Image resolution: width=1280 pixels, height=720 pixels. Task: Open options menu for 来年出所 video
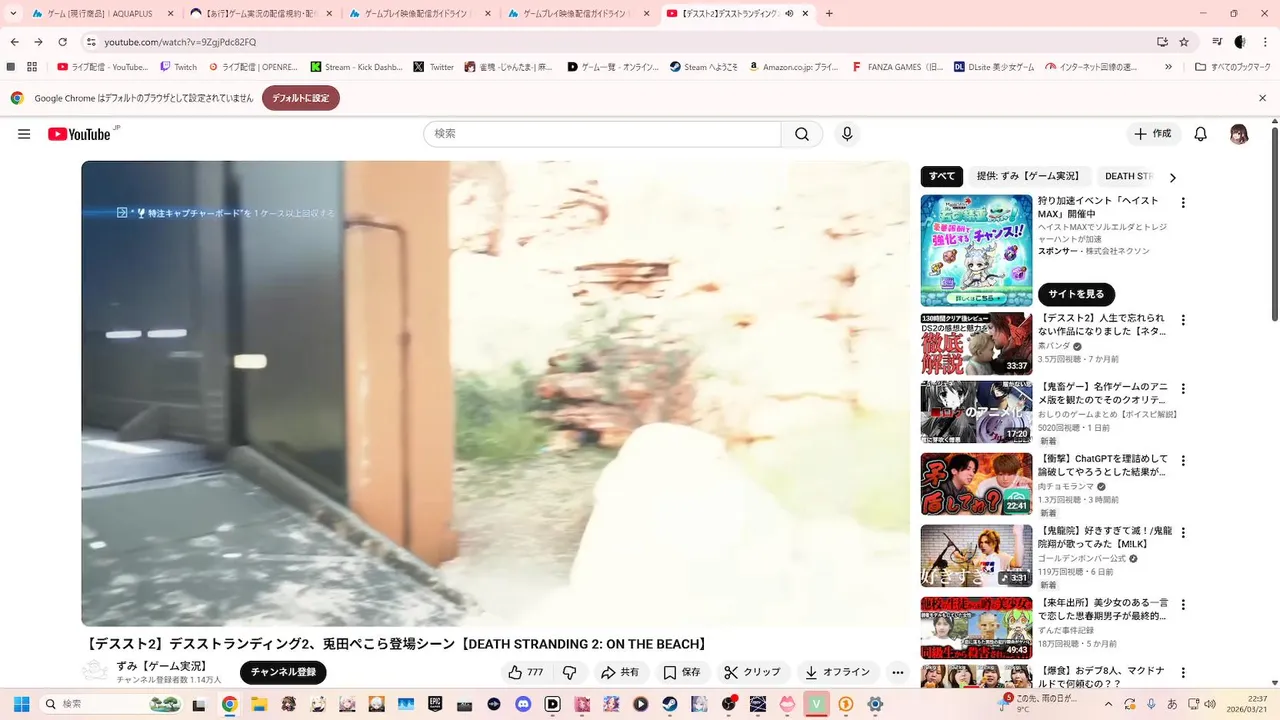tap(1183, 605)
